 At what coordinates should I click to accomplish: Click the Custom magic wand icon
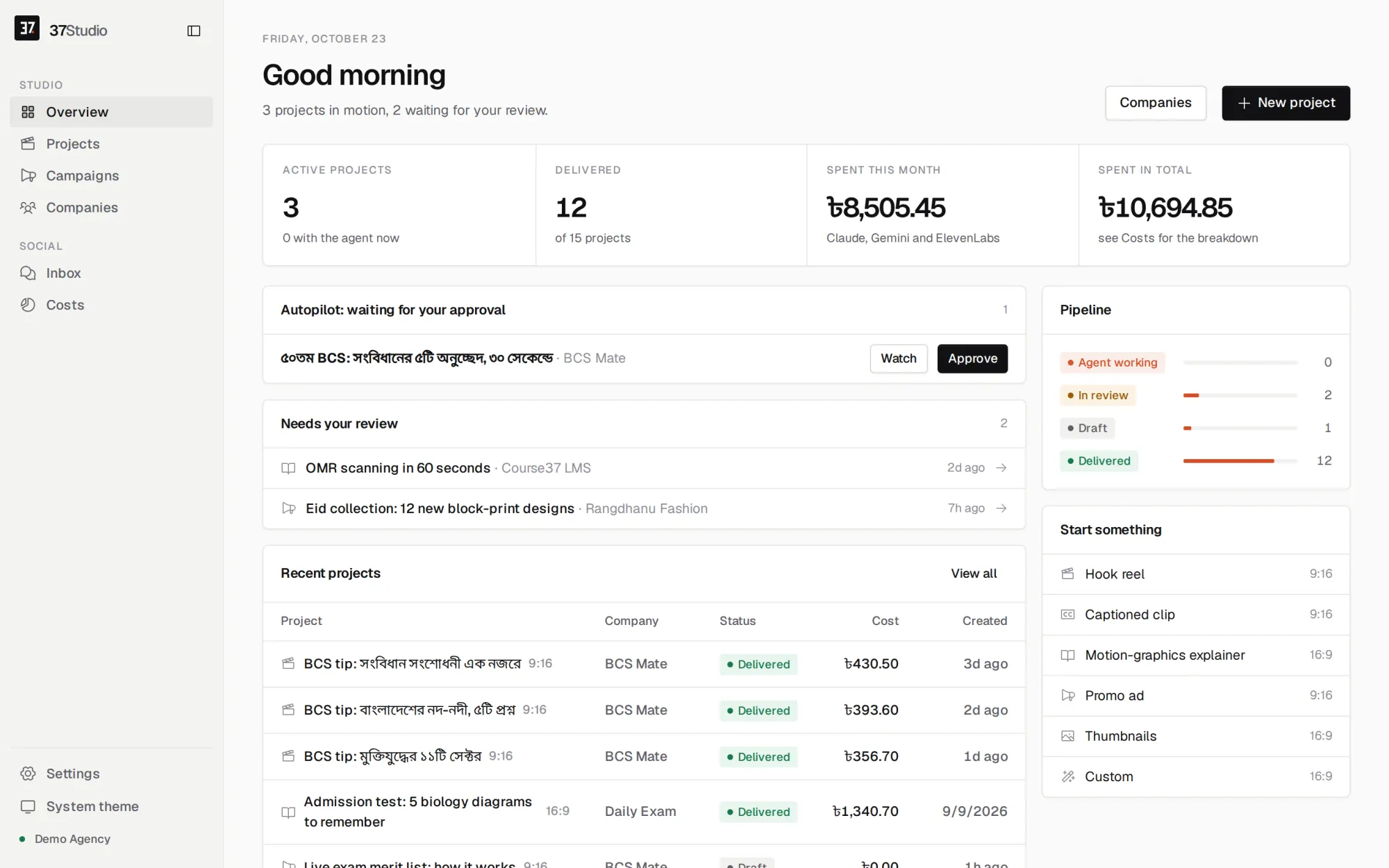coord(1068,776)
